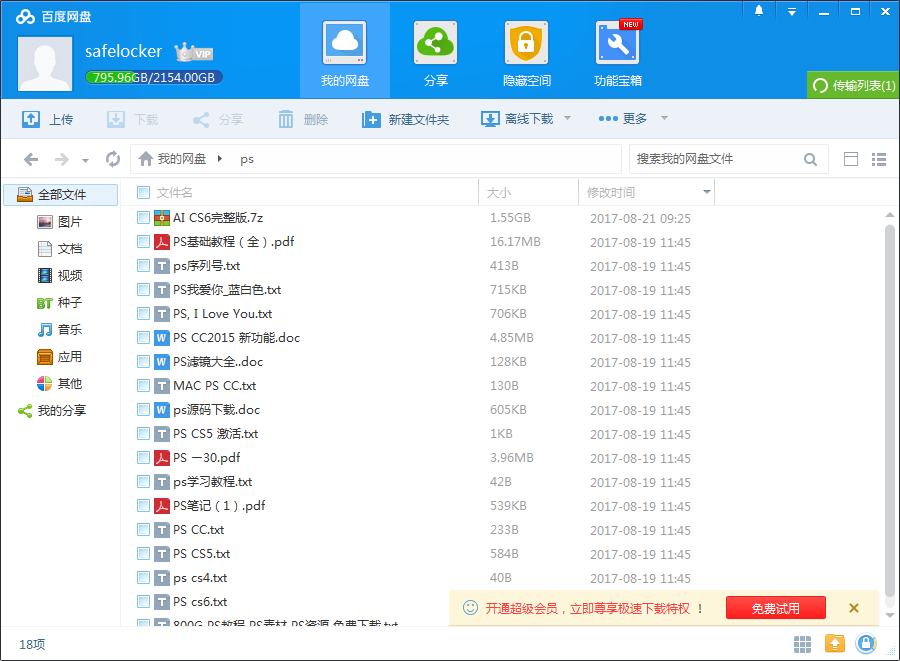
Task: Click the user avatar picture
Action: 45,63
